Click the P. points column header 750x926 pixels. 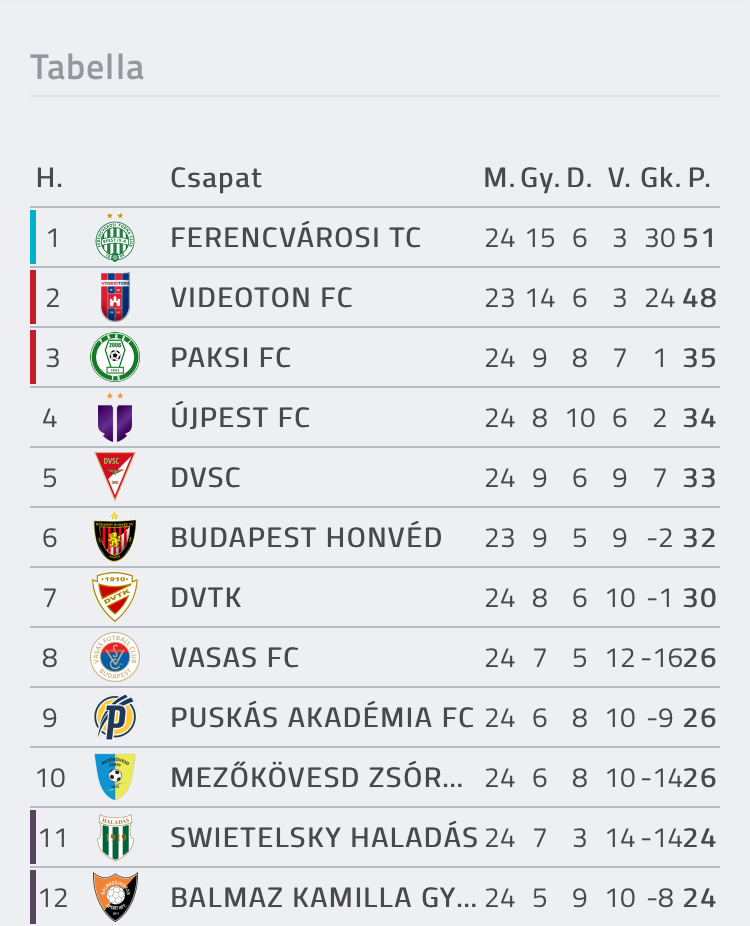699,178
